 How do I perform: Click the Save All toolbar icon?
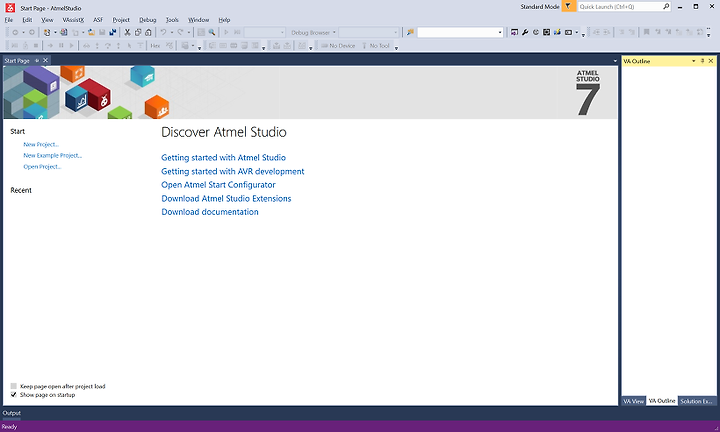pyautogui.click(x=112, y=33)
